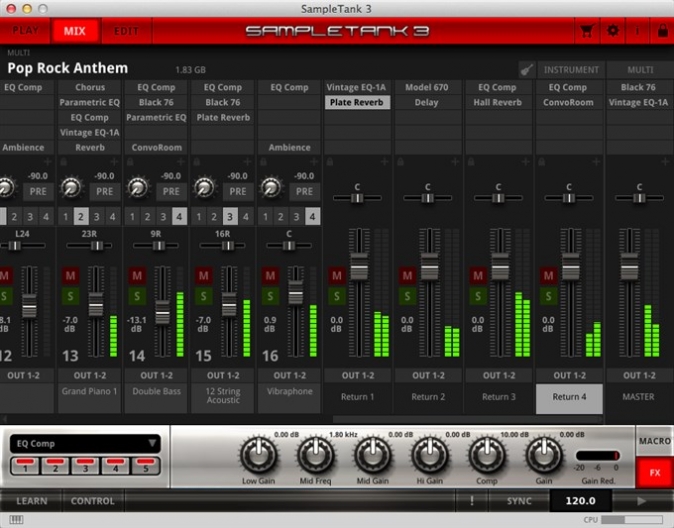Open the MACRO panel tab
This screenshot has height=528, width=674.
(x=655, y=441)
